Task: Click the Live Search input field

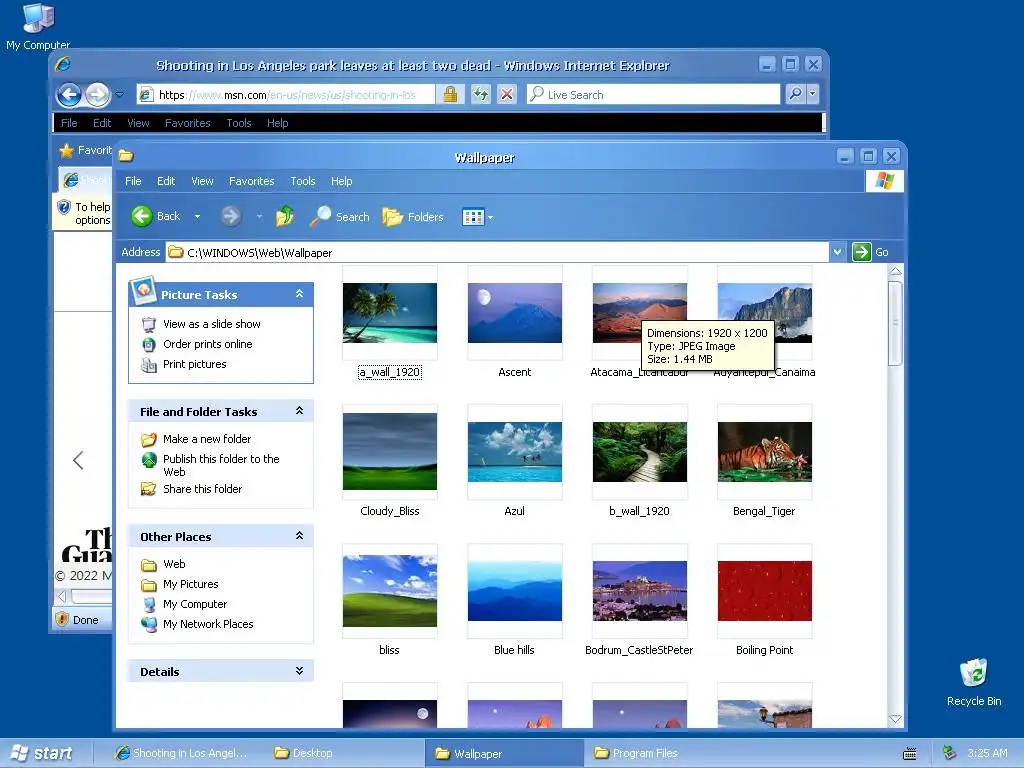Action: tap(653, 94)
